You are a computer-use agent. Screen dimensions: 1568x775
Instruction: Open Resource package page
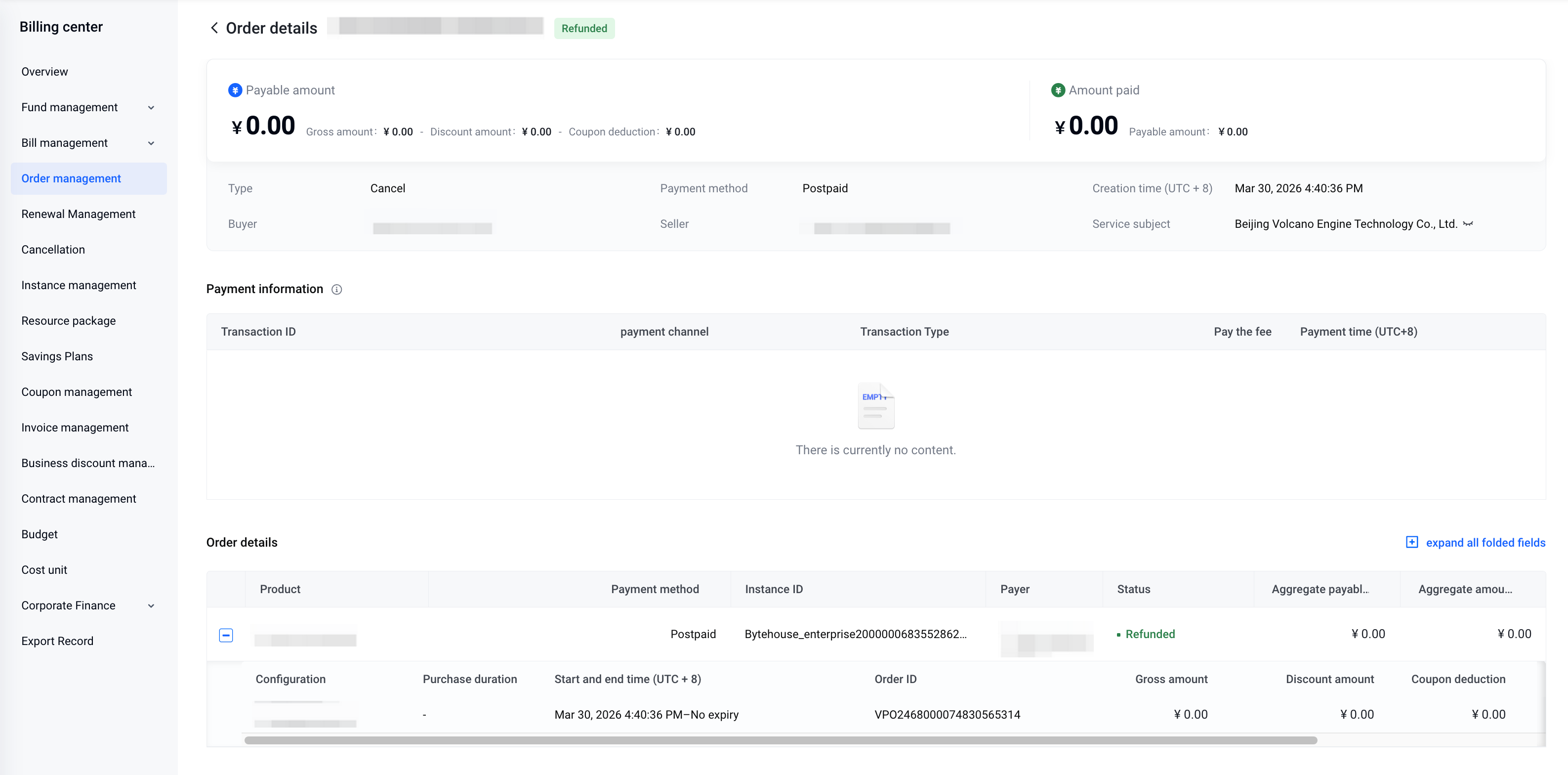pos(68,321)
